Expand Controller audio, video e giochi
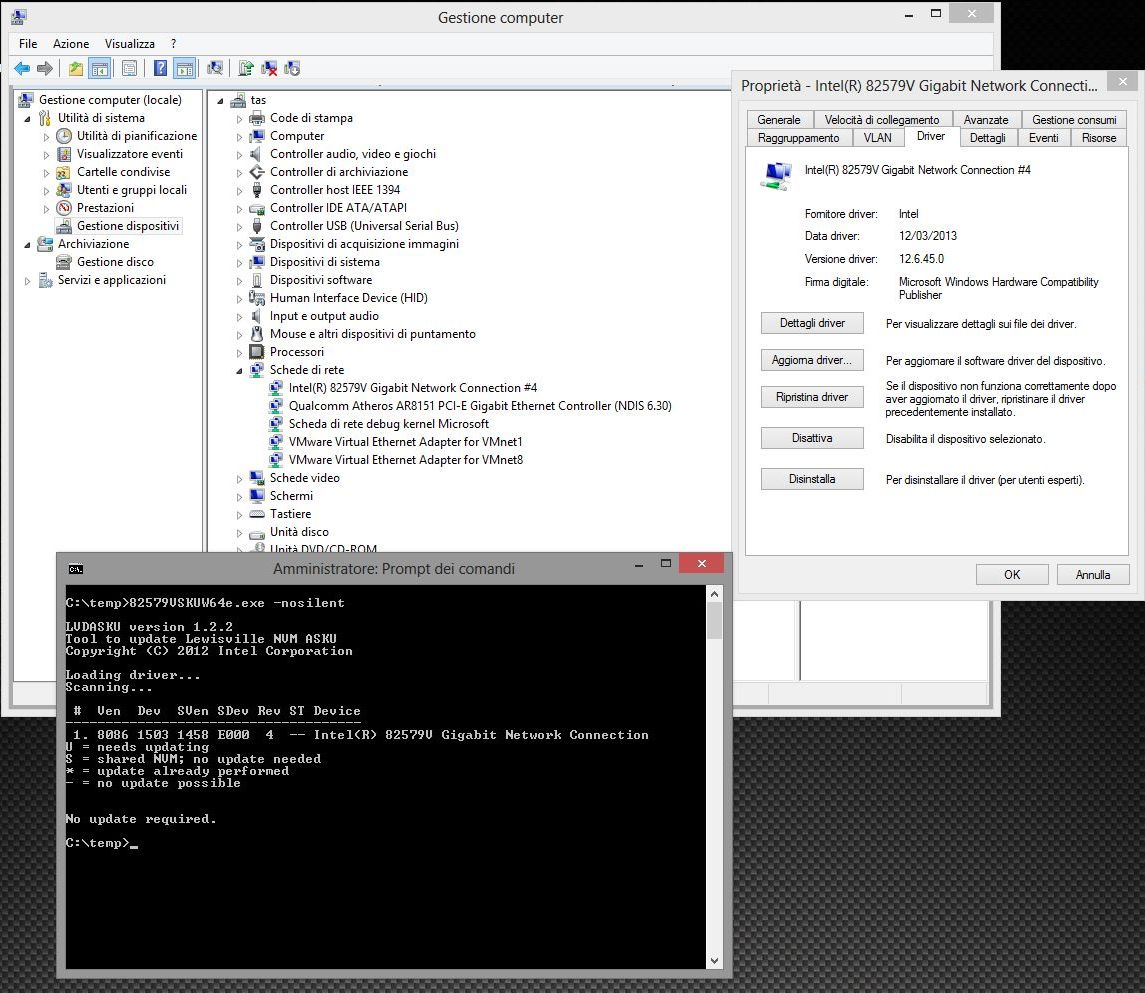 coord(239,154)
